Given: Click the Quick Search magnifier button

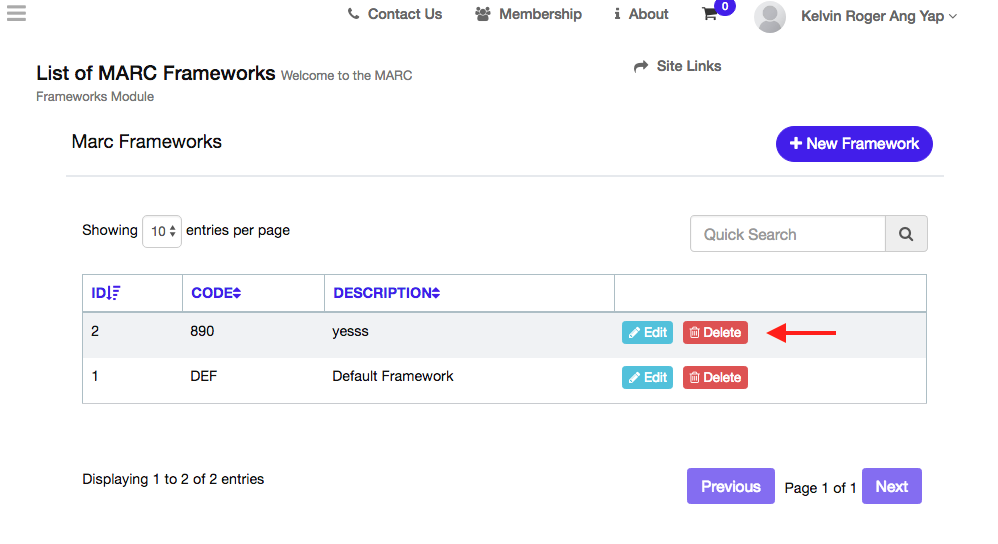Looking at the screenshot, I should click(906, 234).
